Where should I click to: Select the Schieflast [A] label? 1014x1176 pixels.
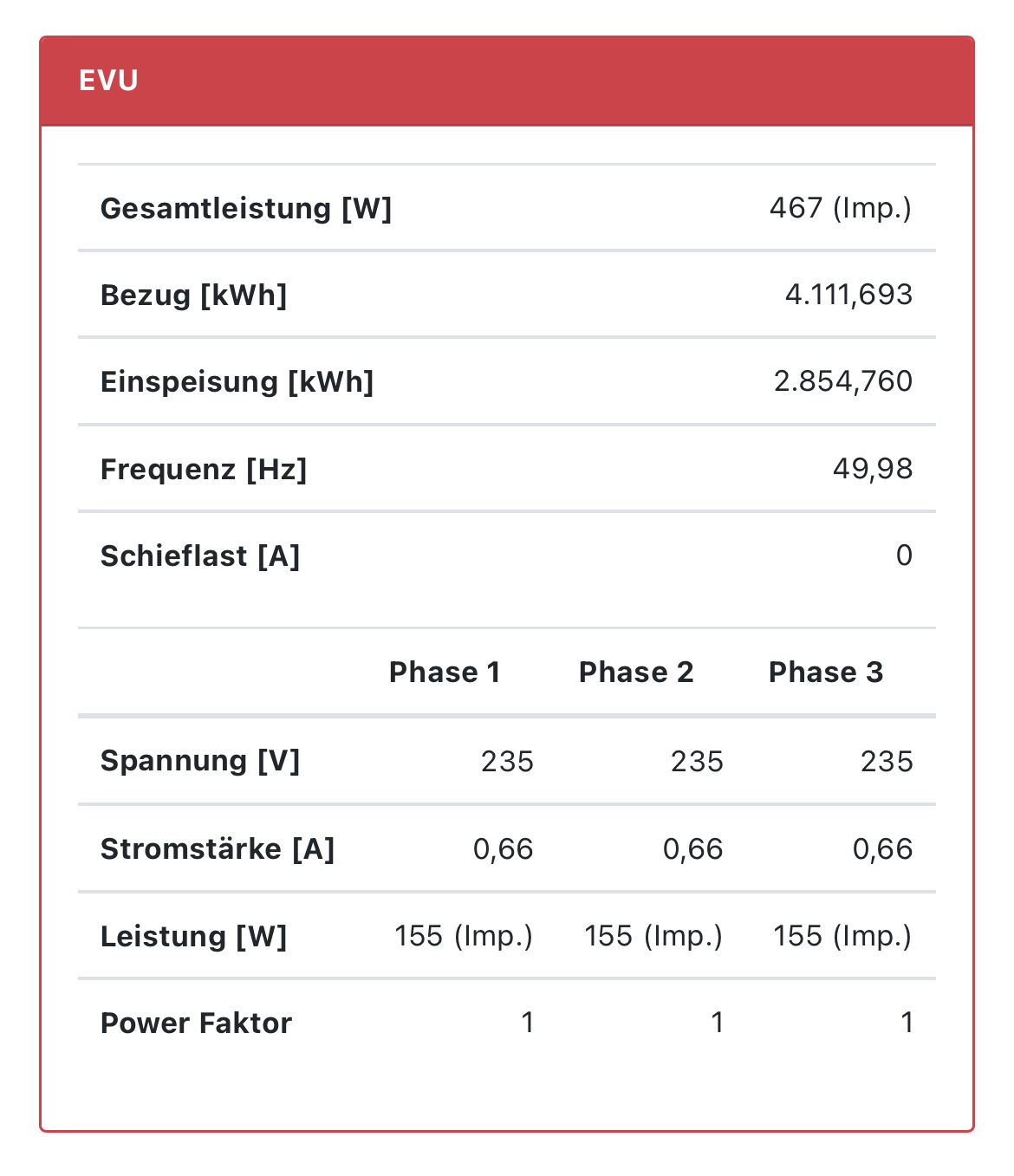point(200,556)
